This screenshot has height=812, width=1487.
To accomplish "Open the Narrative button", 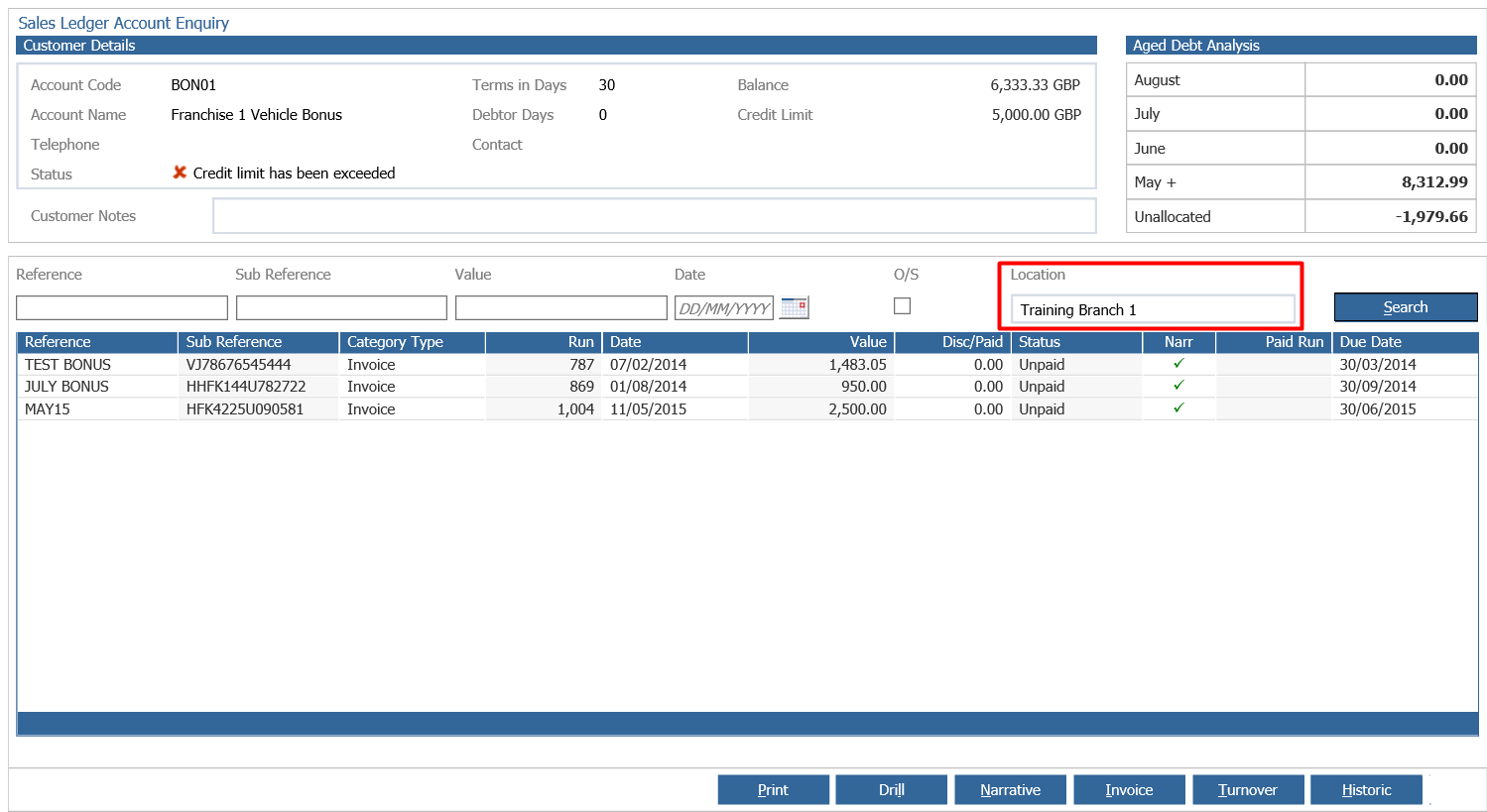I will 1010,790.
